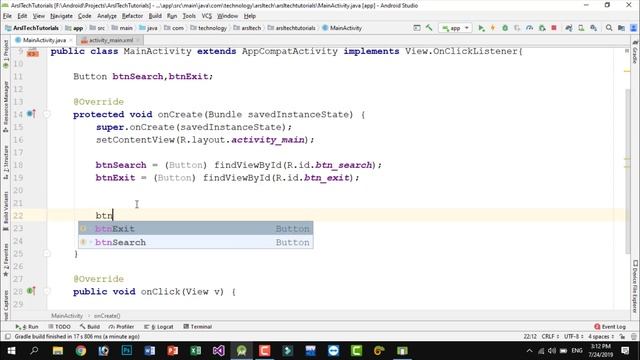Open the Run tool window
The height and width of the screenshot is (360, 640).
[27, 327]
